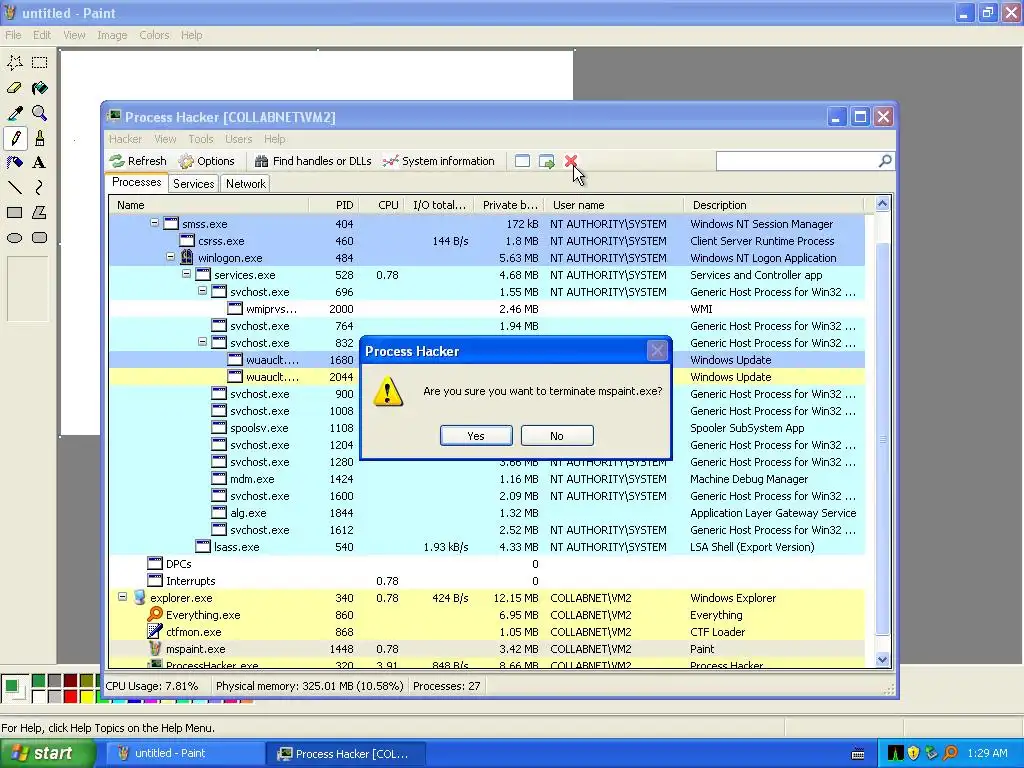Select Paint's rectangular Select tool
Image resolution: width=1024 pixels, height=768 pixels.
pos(40,63)
